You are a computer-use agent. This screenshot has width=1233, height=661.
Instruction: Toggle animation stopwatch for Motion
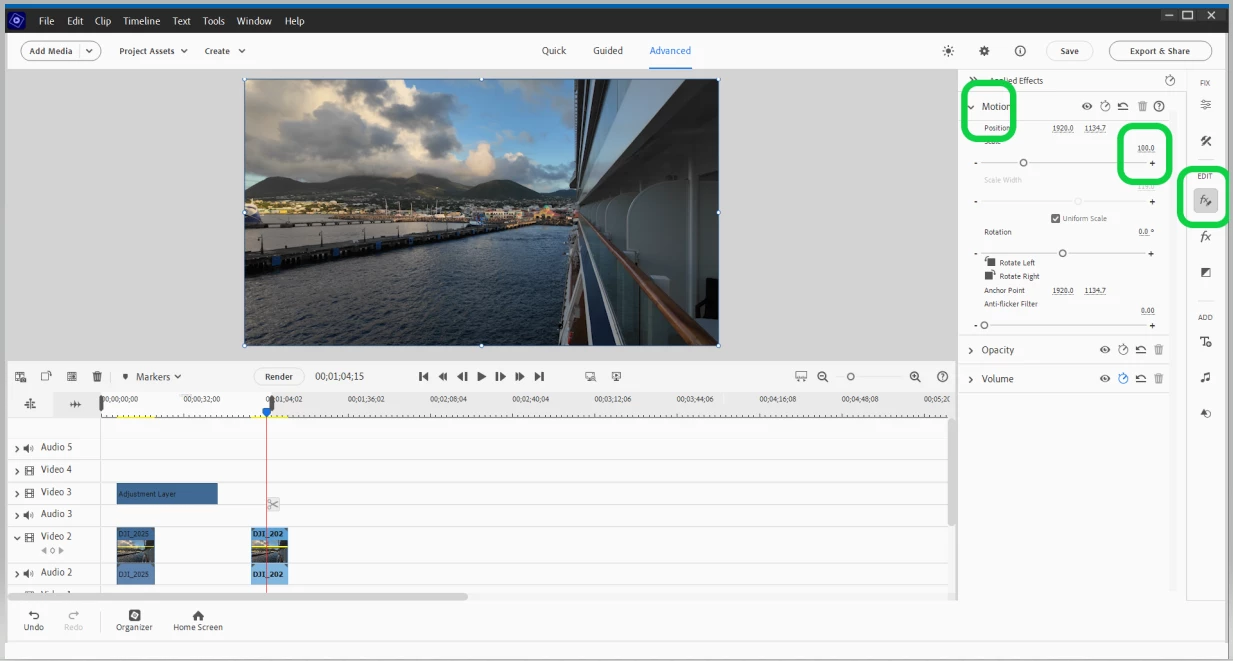pyautogui.click(x=1105, y=106)
